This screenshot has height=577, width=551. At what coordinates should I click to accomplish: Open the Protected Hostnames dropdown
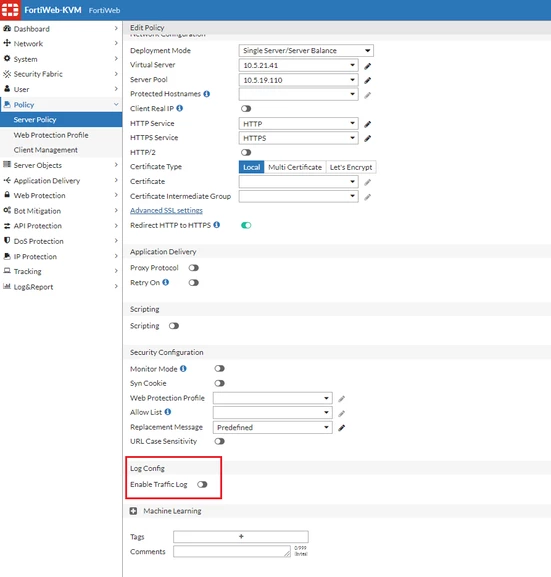(x=299, y=94)
